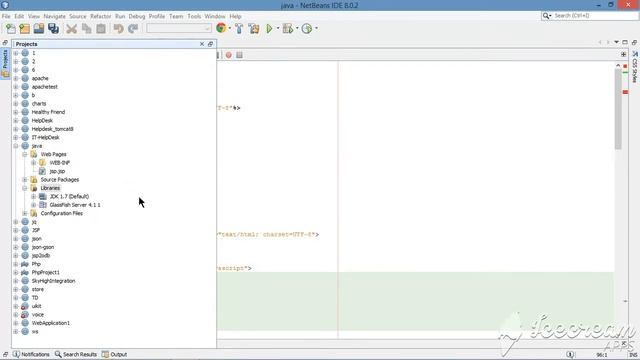Click the Search (Ctrl+I) field
Viewport: 640px width, 360px height.
click(x=594, y=16)
